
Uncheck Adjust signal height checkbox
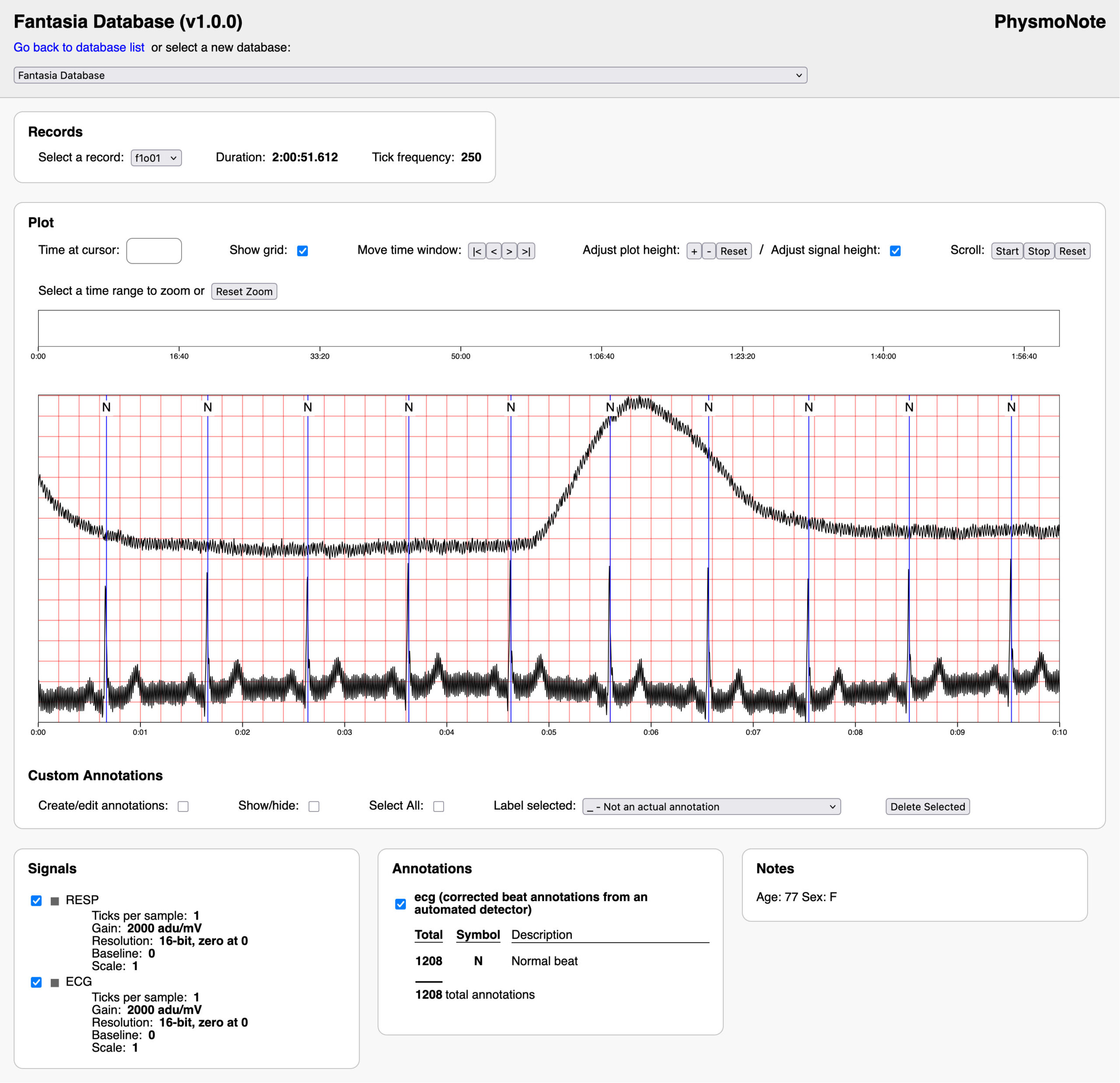[896, 252]
